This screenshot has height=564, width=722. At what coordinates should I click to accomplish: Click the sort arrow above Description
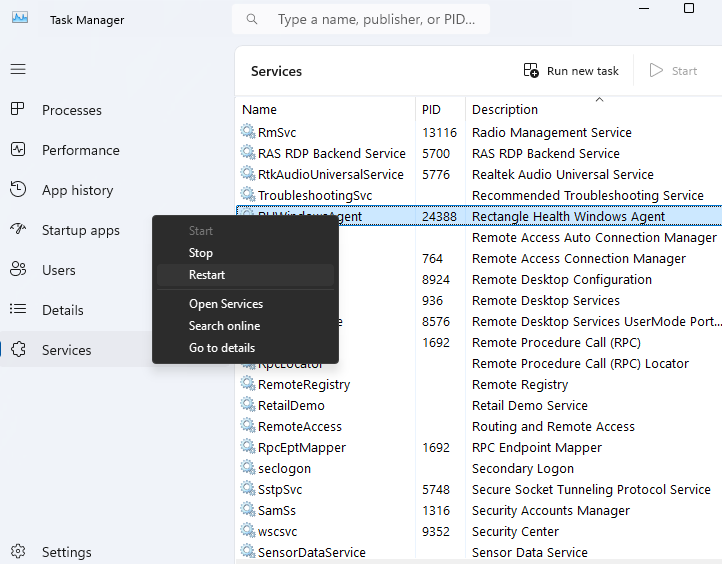pos(600,99)
